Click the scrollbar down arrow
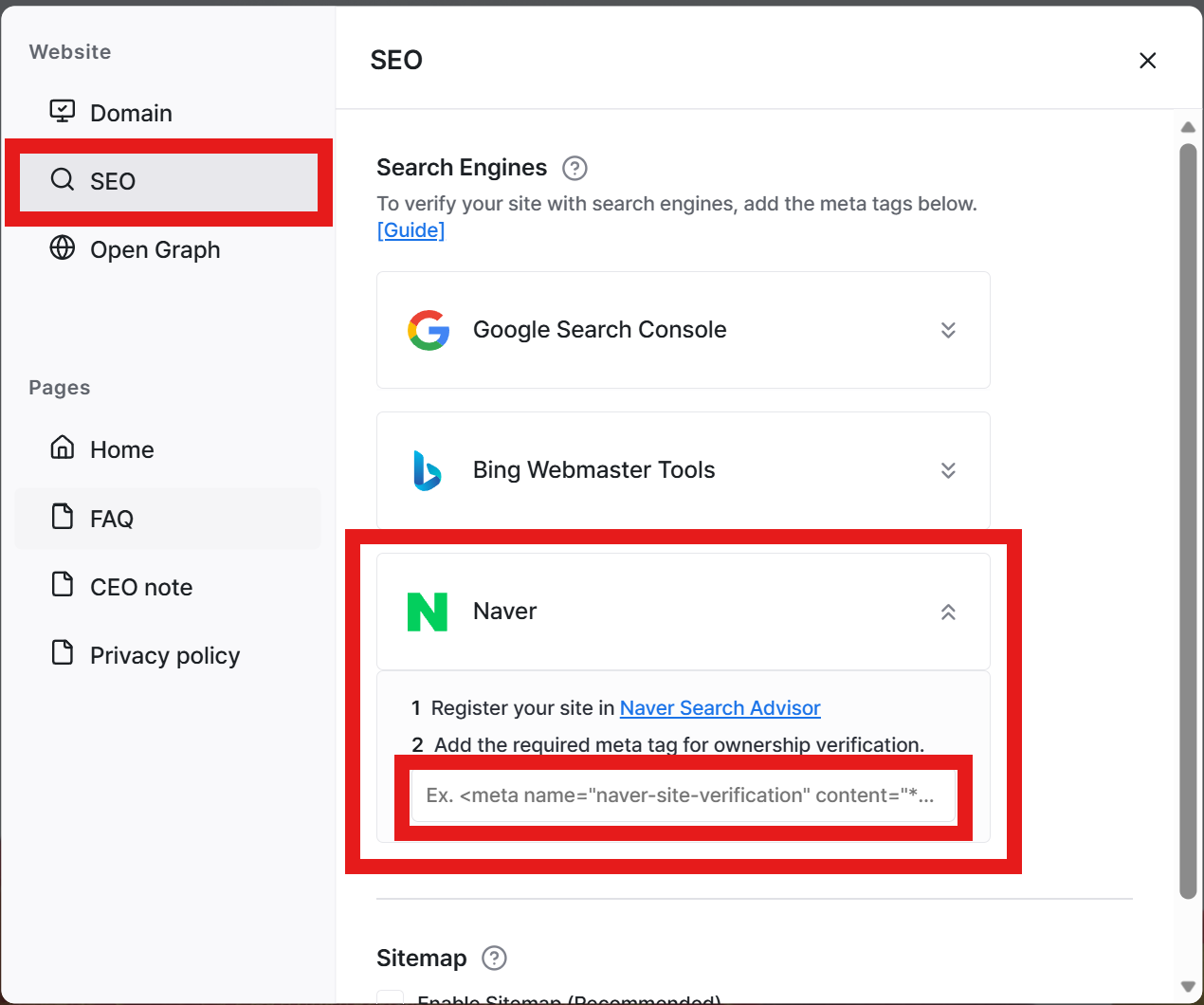The width and height of the screenshot is (1204, 1005). tap(1188, 987)
